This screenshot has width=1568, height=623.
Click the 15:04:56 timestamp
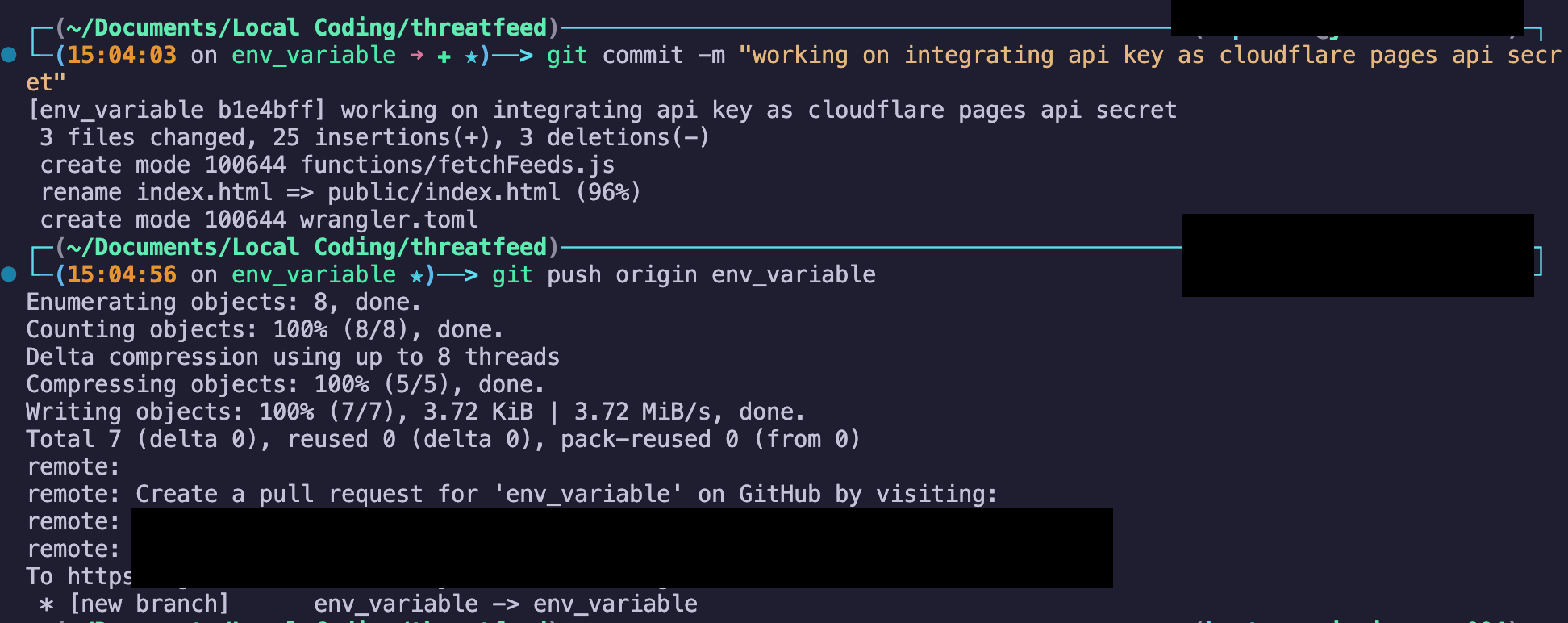(x=121, y=275)
